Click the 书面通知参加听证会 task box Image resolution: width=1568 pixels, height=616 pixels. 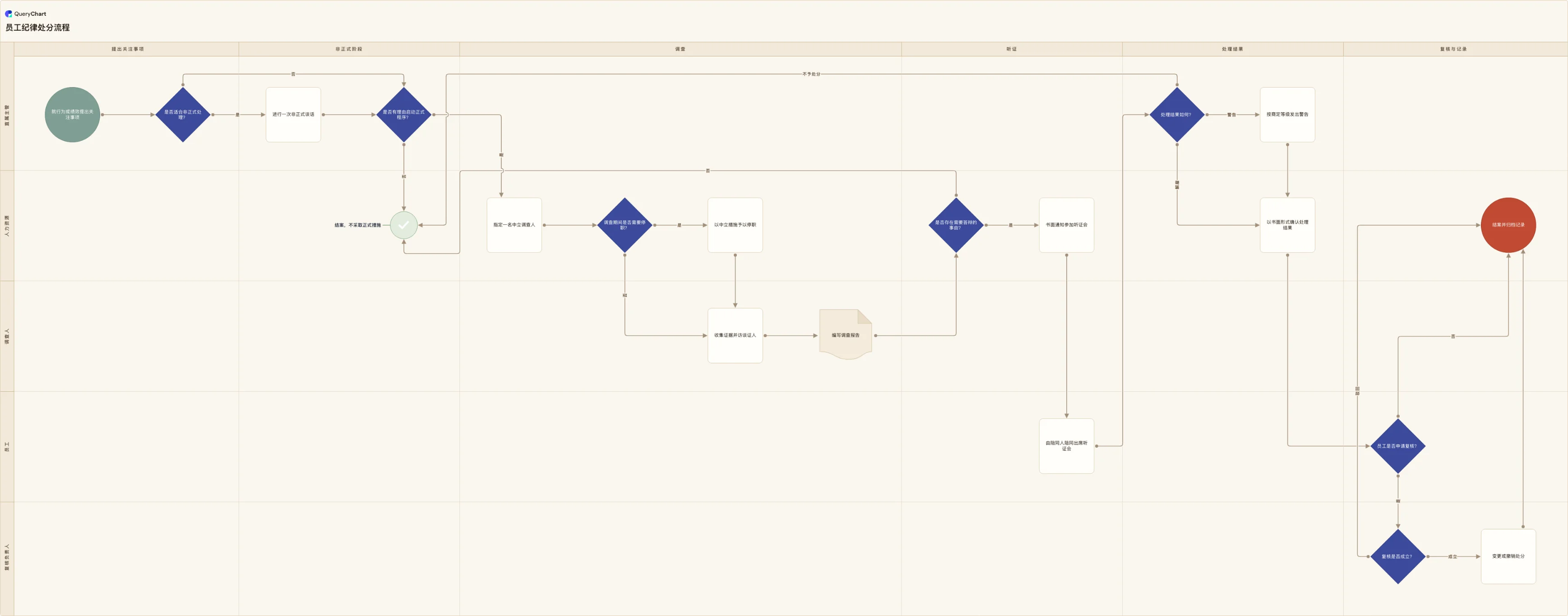click(1066, 225)
